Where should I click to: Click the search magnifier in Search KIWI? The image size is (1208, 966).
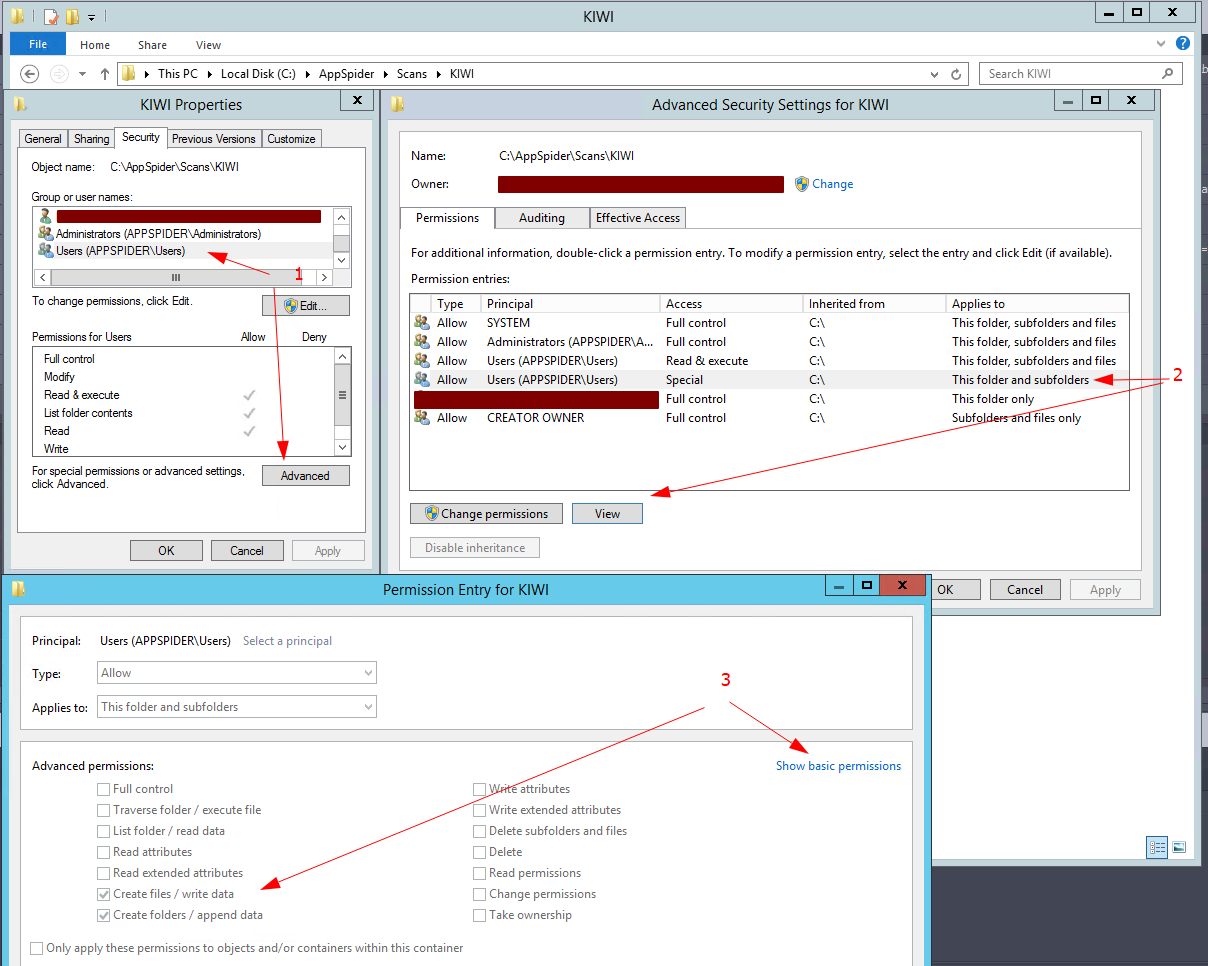1167,73
